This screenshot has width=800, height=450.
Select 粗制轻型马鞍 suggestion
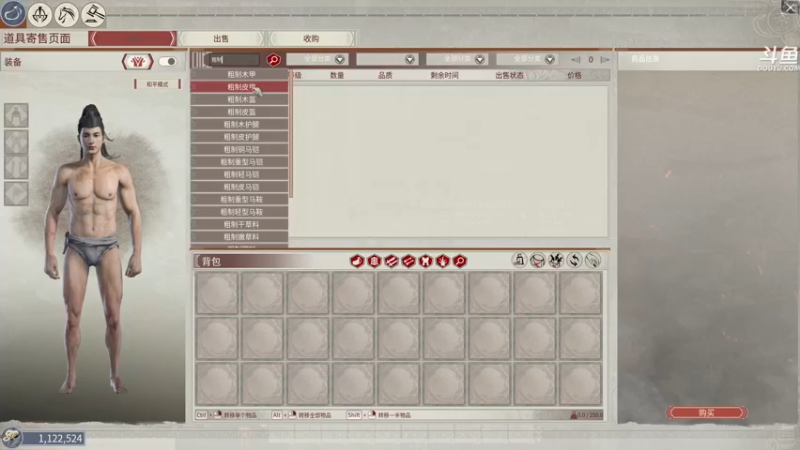pos(239,212)
